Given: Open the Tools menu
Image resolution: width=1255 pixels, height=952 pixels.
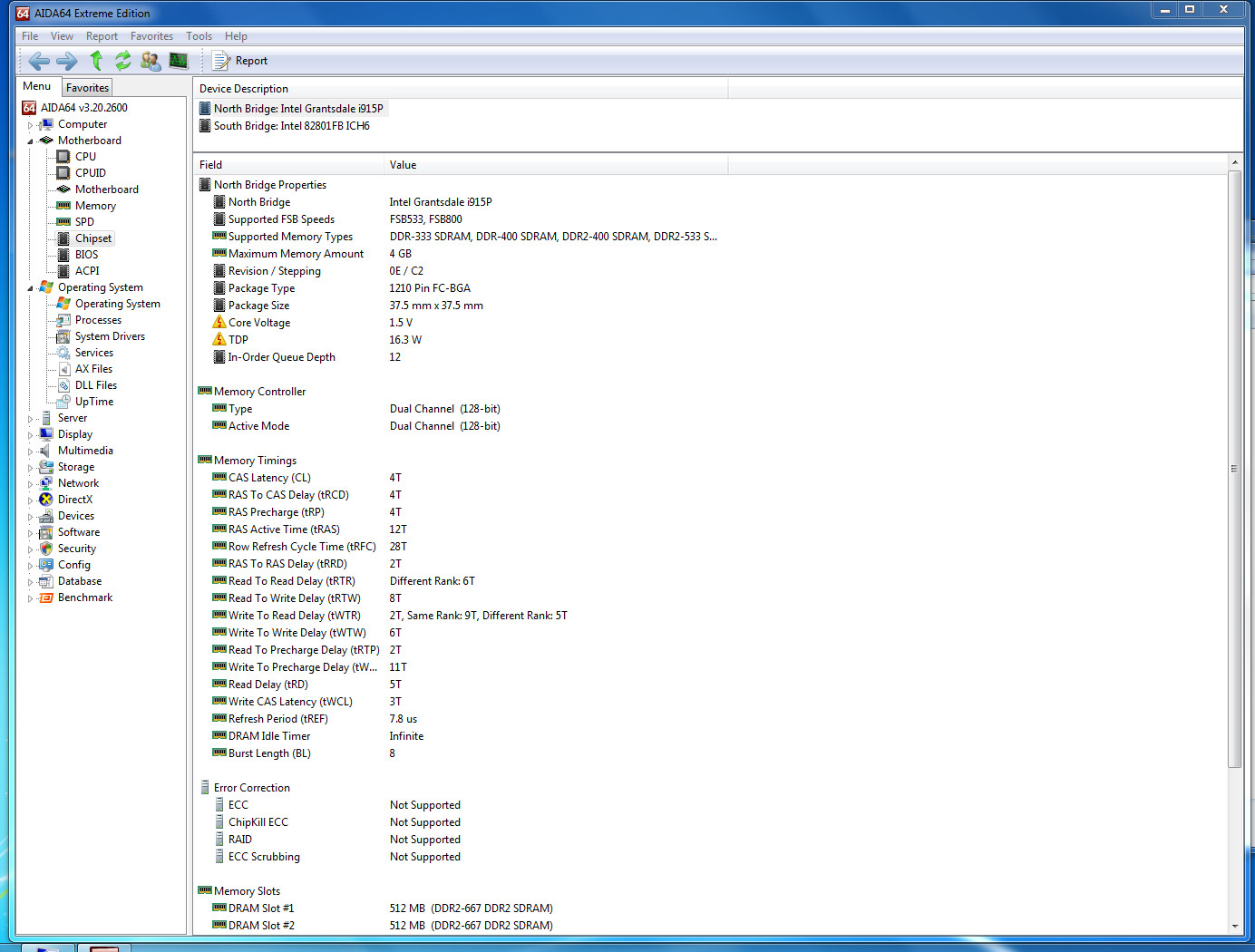Looking at the screenshot, I should click(x=199, y=36).
